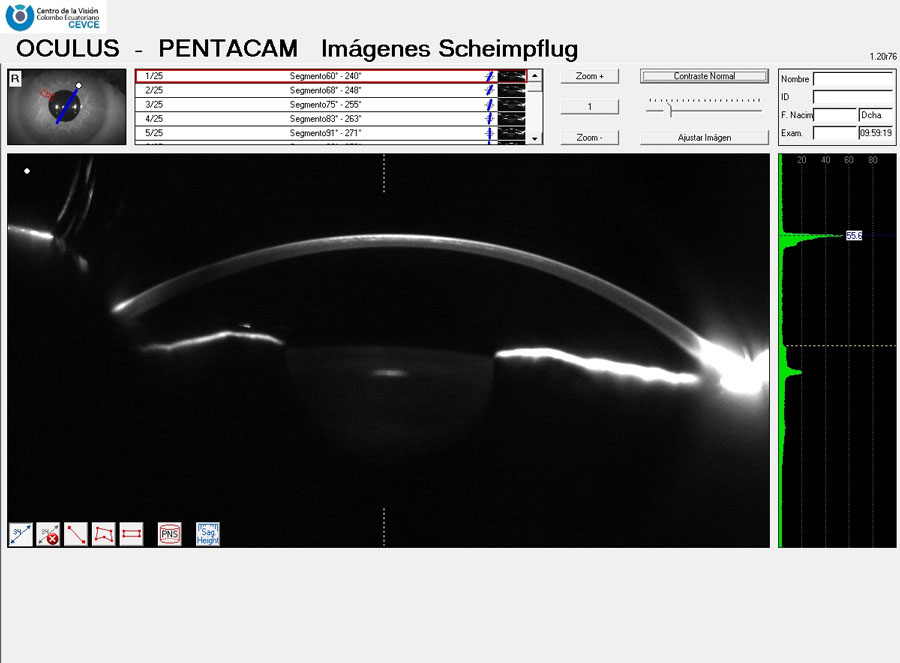Select the red polygon area tool
Viewport: 900px width, 663px height.
(103, 534)
